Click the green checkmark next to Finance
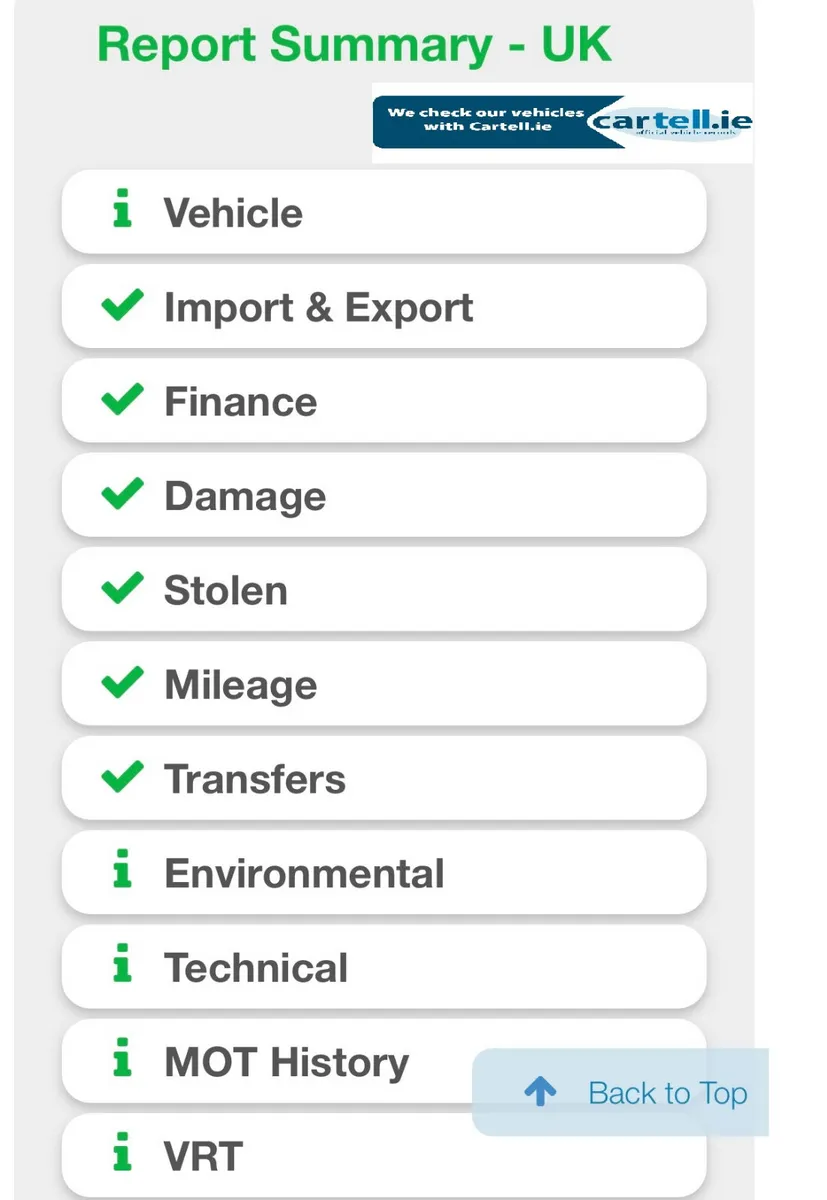Viewport: 827px width, 1200px height. 123,400
